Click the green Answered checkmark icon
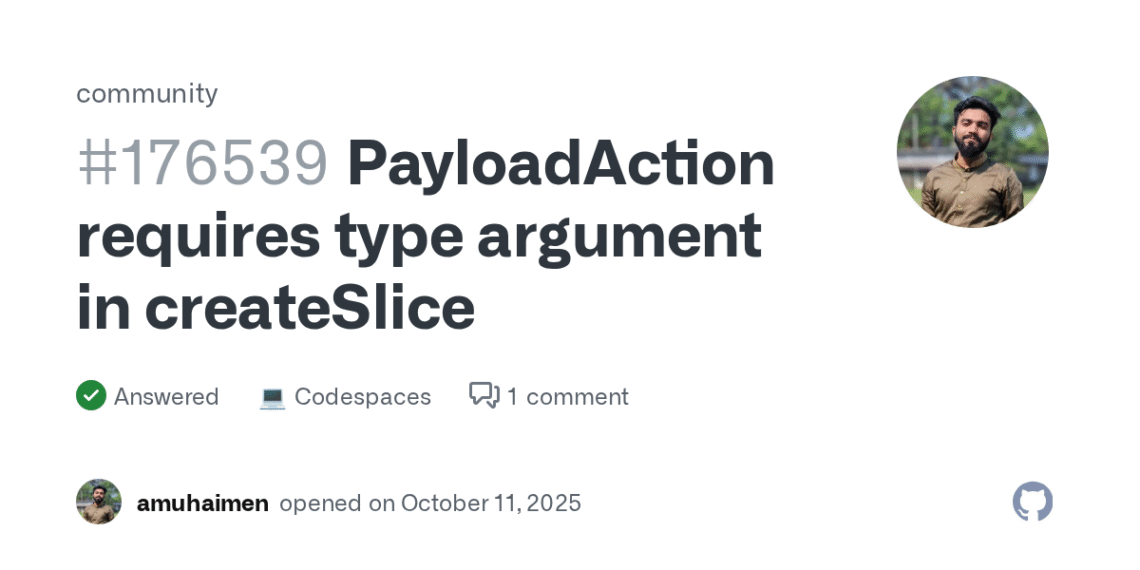Image resolution: width=1140 pixels, height=570 pixels. point(91,396)
